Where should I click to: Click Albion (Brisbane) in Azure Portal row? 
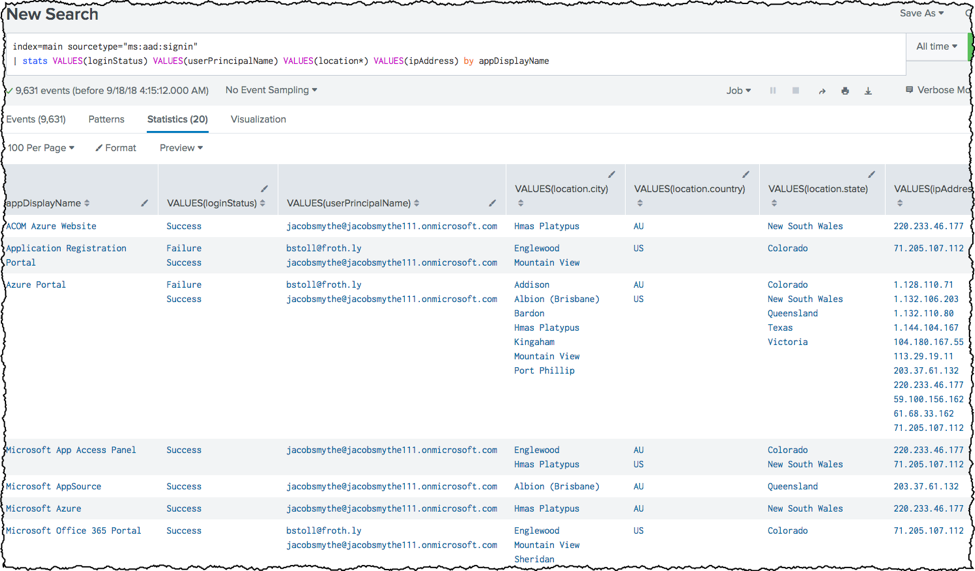click(x=557, y=299)
